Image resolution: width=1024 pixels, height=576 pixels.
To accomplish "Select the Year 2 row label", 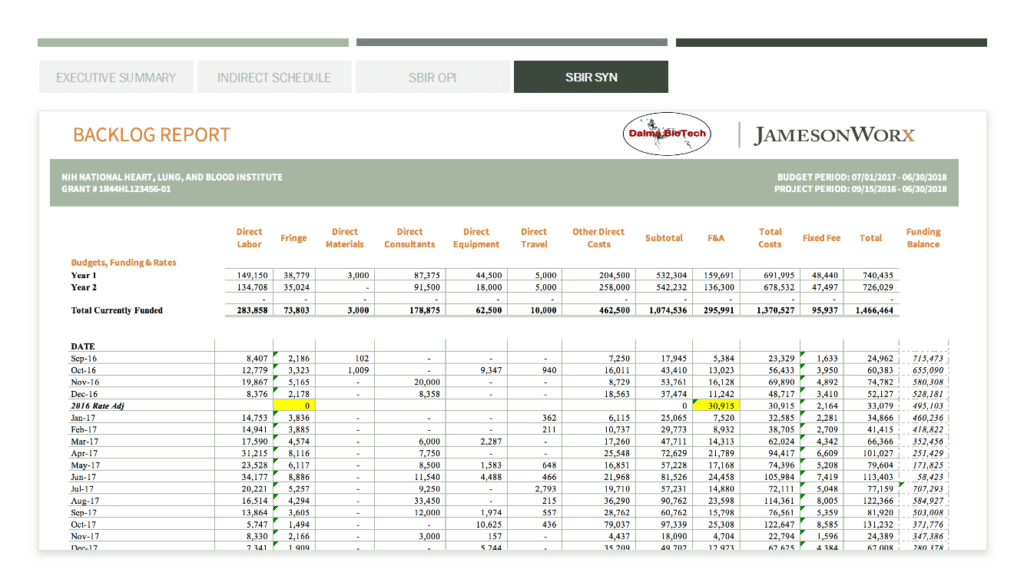I will 84,287.
